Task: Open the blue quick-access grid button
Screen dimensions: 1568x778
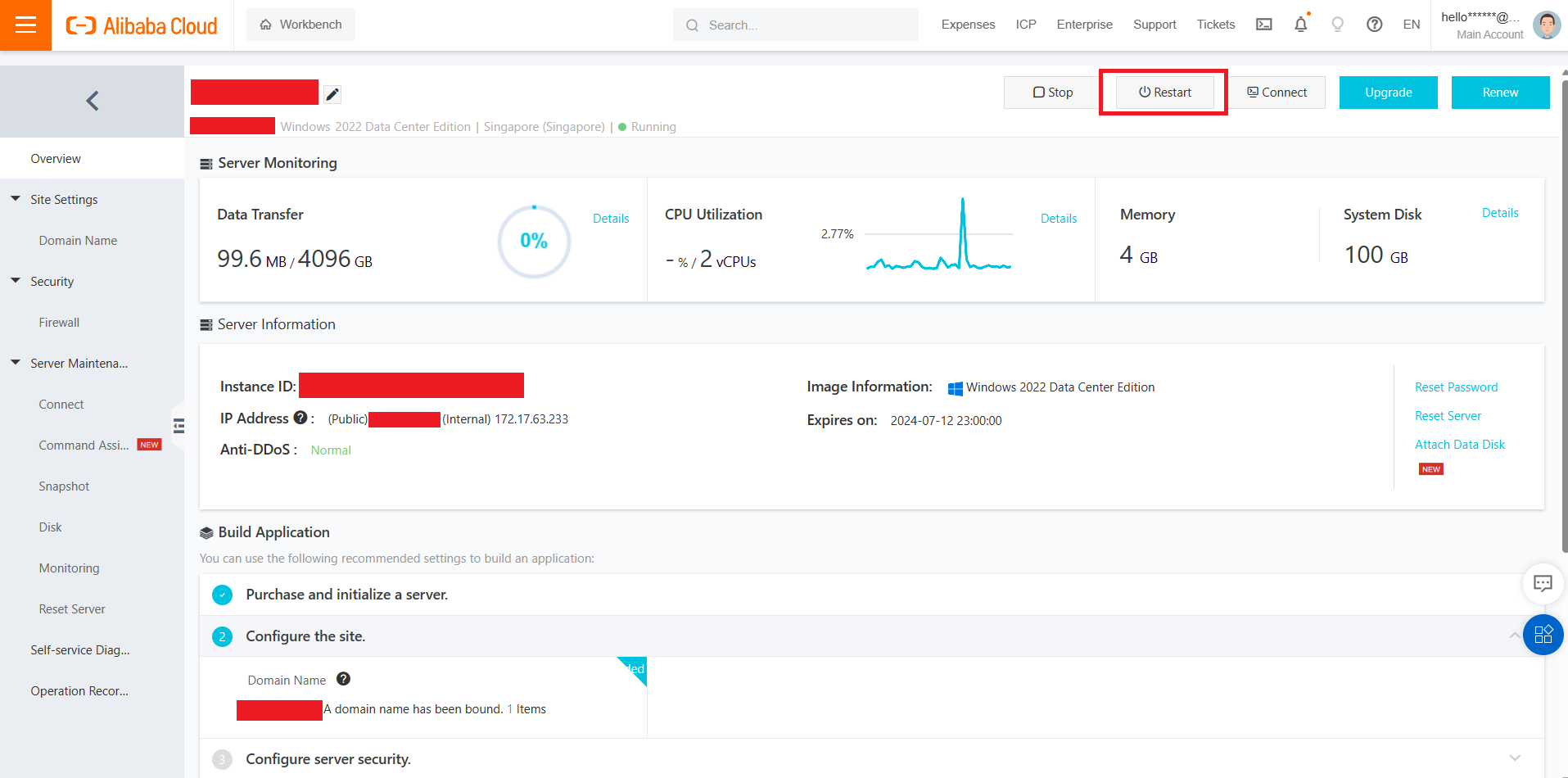Action: click(x=1543, y=635)
